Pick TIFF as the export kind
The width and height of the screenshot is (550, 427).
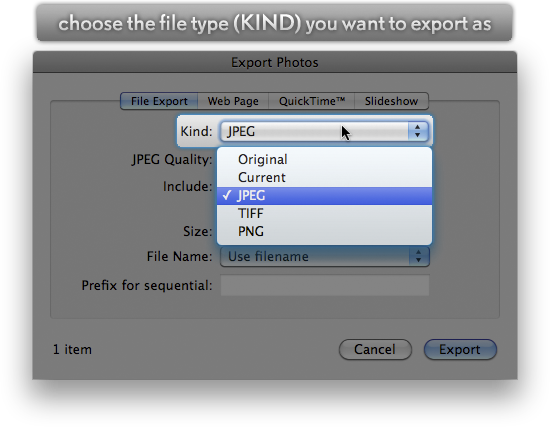[x=324, y=213]
